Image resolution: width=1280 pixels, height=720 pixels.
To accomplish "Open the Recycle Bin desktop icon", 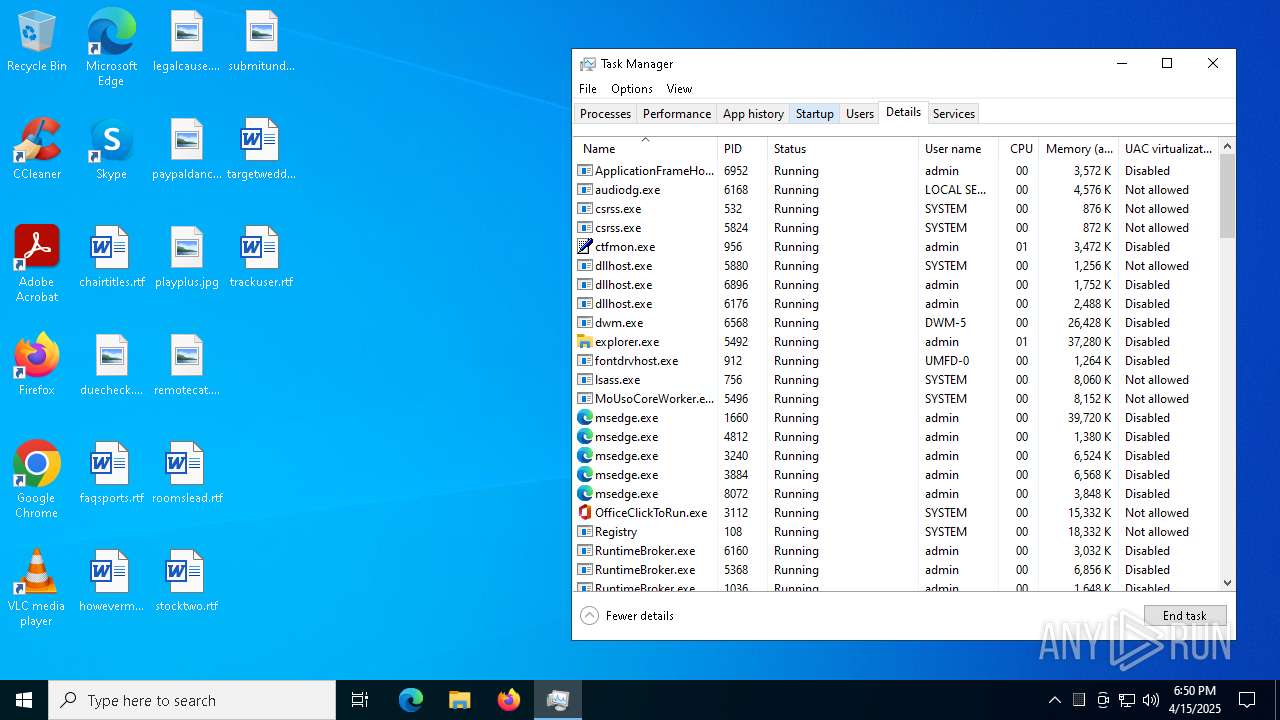I will pyautogui.click(x=37, y=43).
